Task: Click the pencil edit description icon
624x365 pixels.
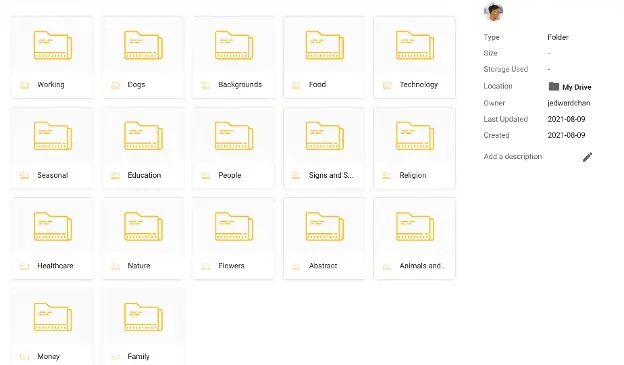Action: point(587,157)
